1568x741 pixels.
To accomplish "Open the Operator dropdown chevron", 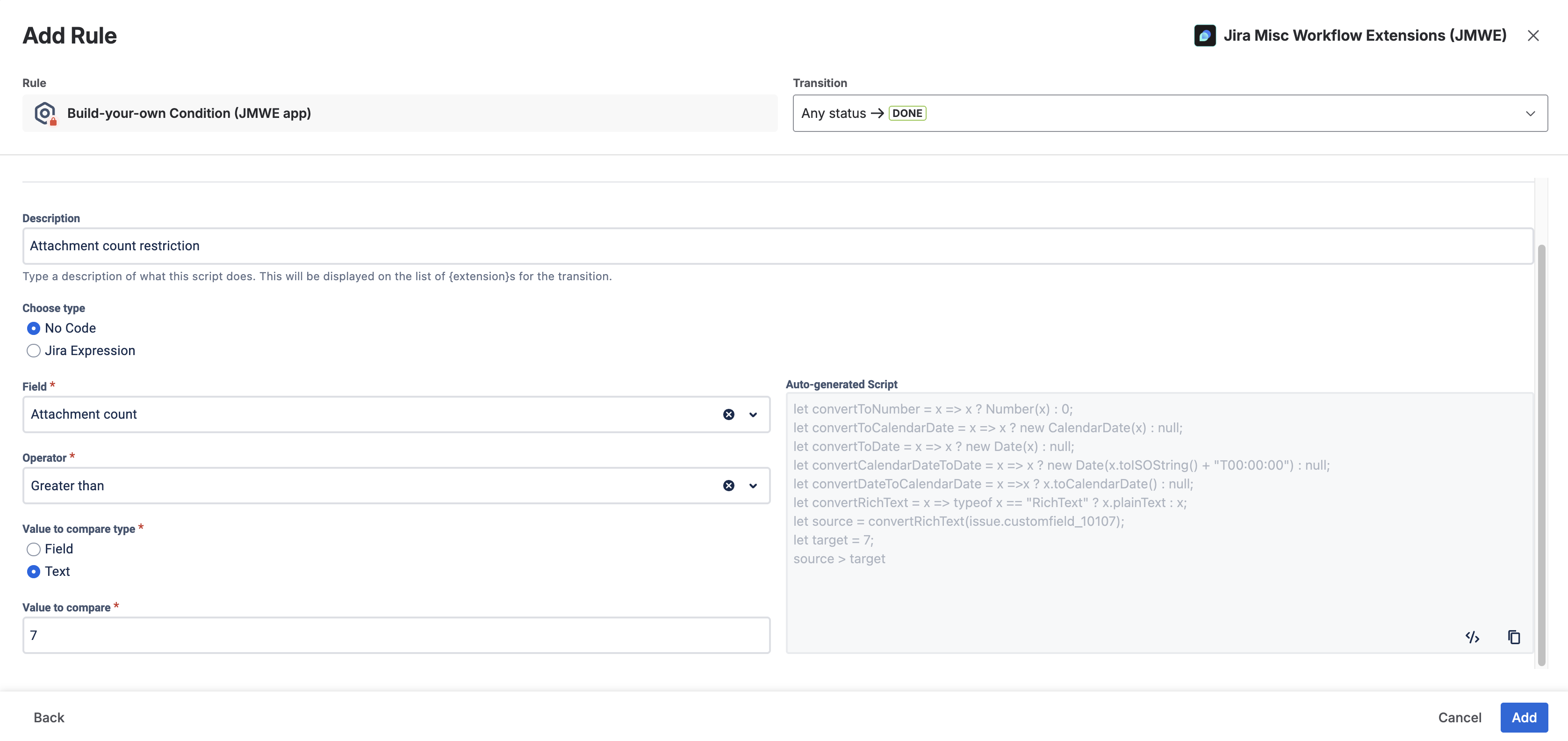I will point(753,486).
